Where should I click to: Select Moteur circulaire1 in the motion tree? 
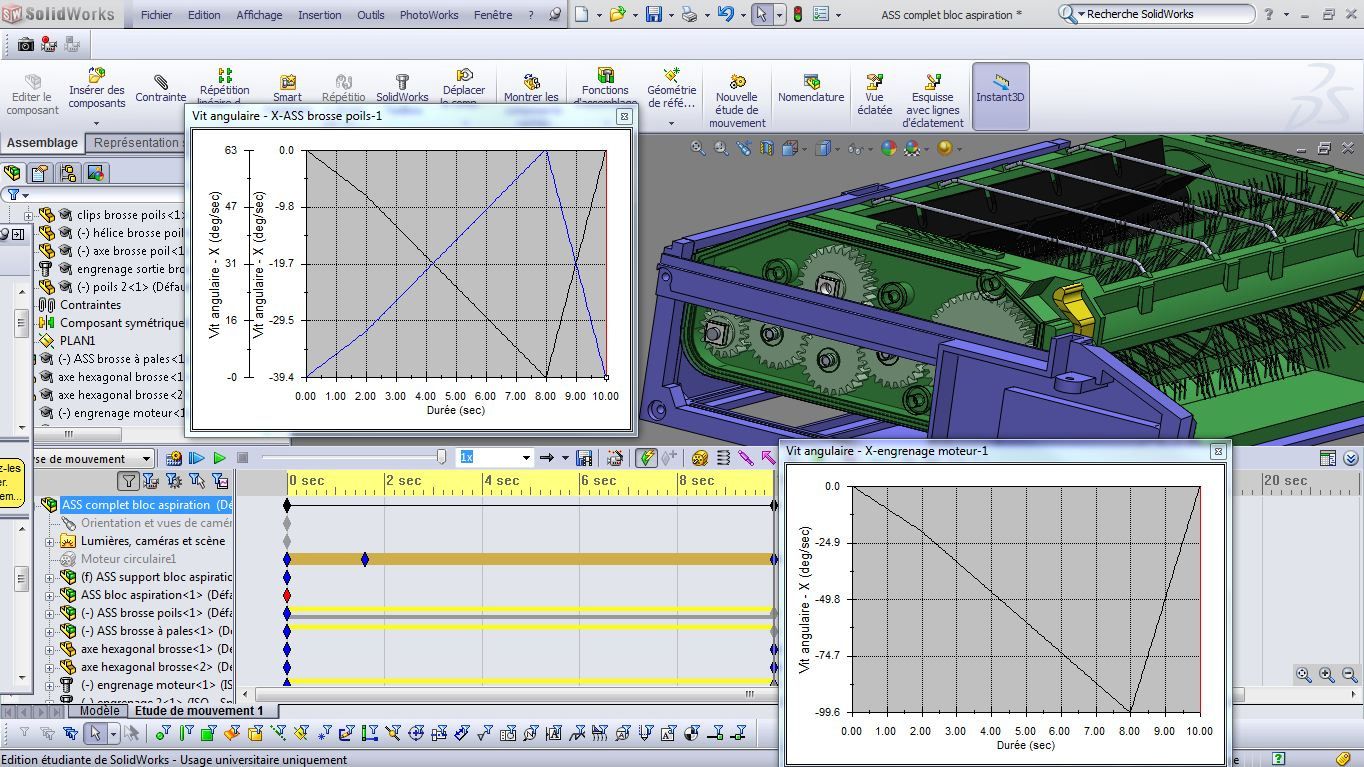pyautogui.click(x=128, y=559)
